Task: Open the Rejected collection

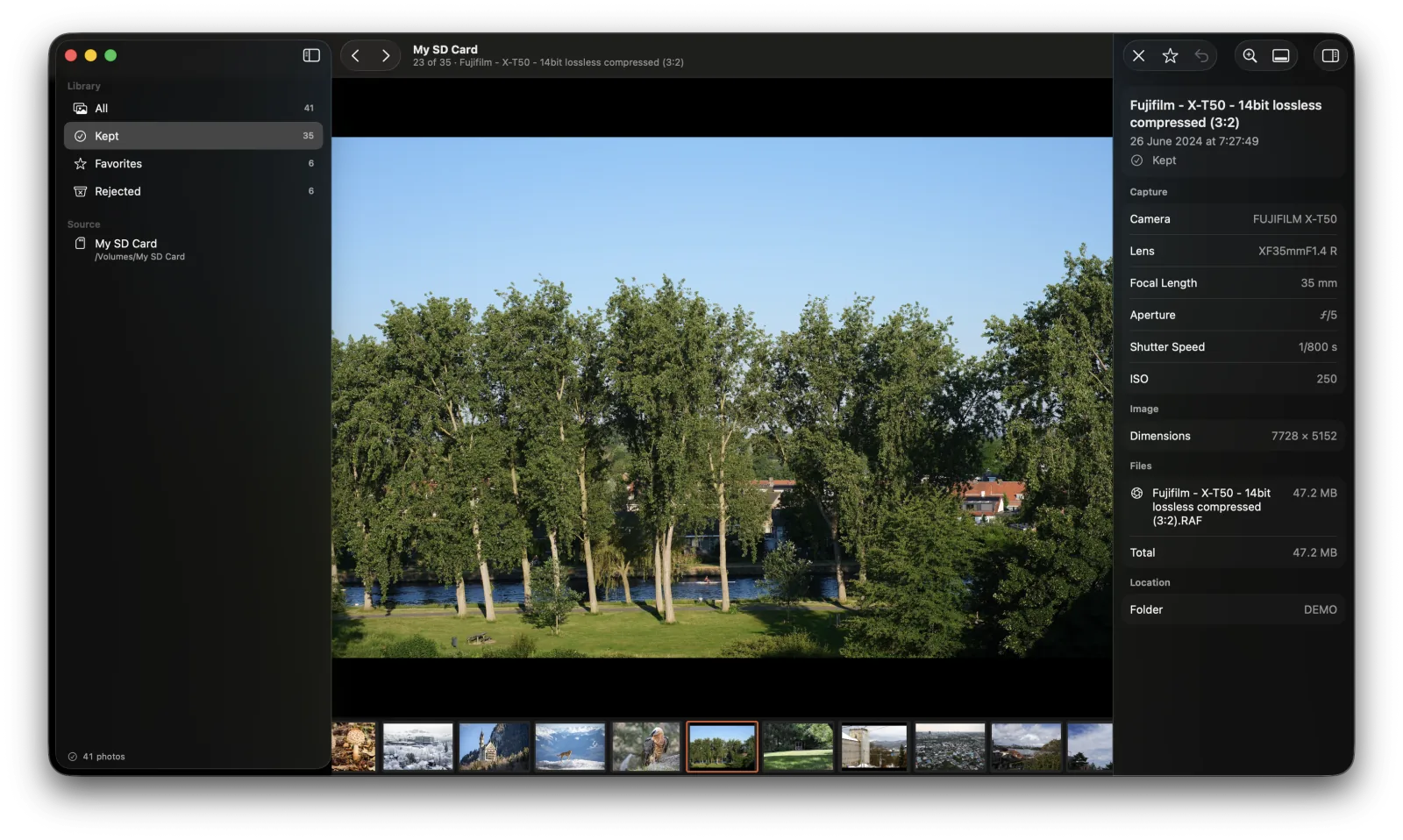Action: [193, 191]
